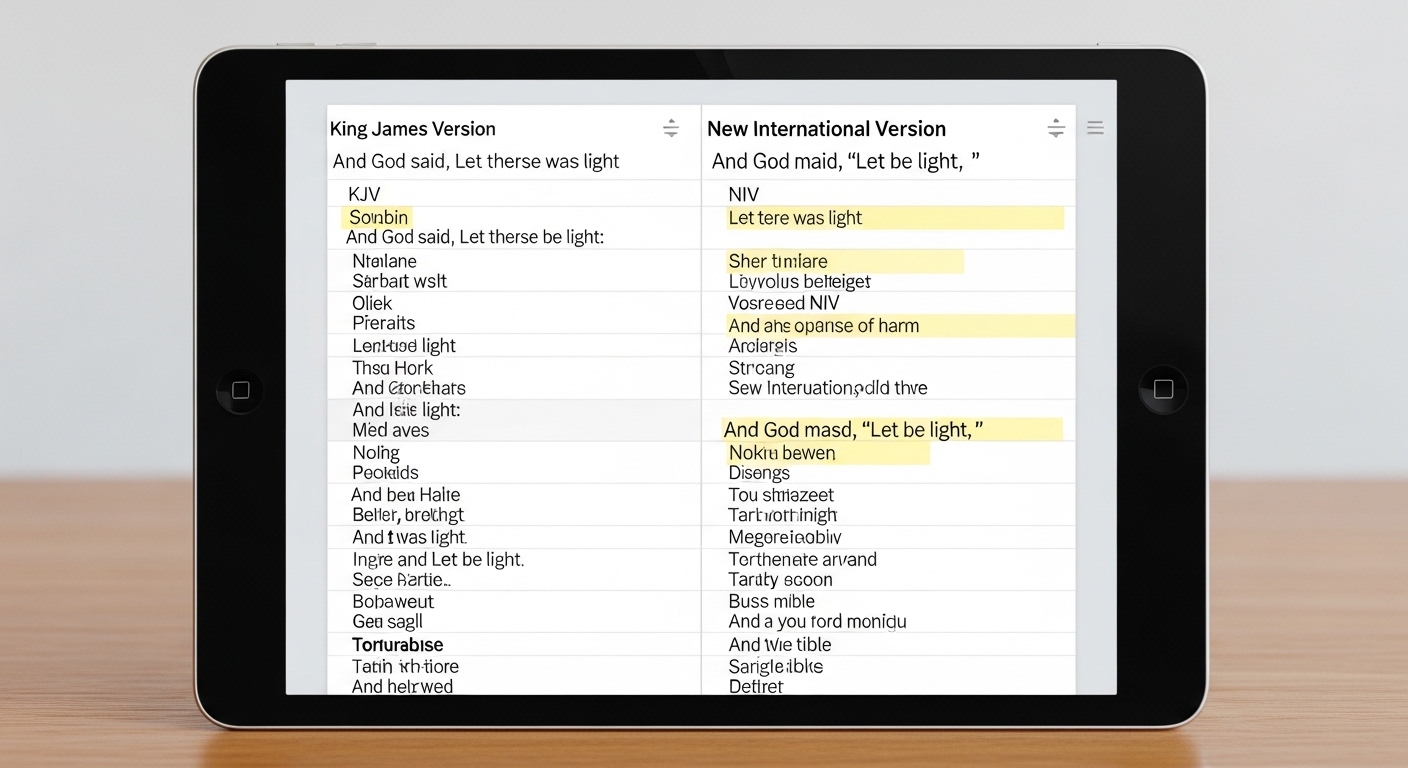
Task: Click 'Ingre and Let be light.' line
Action: (x=438, y=560)
